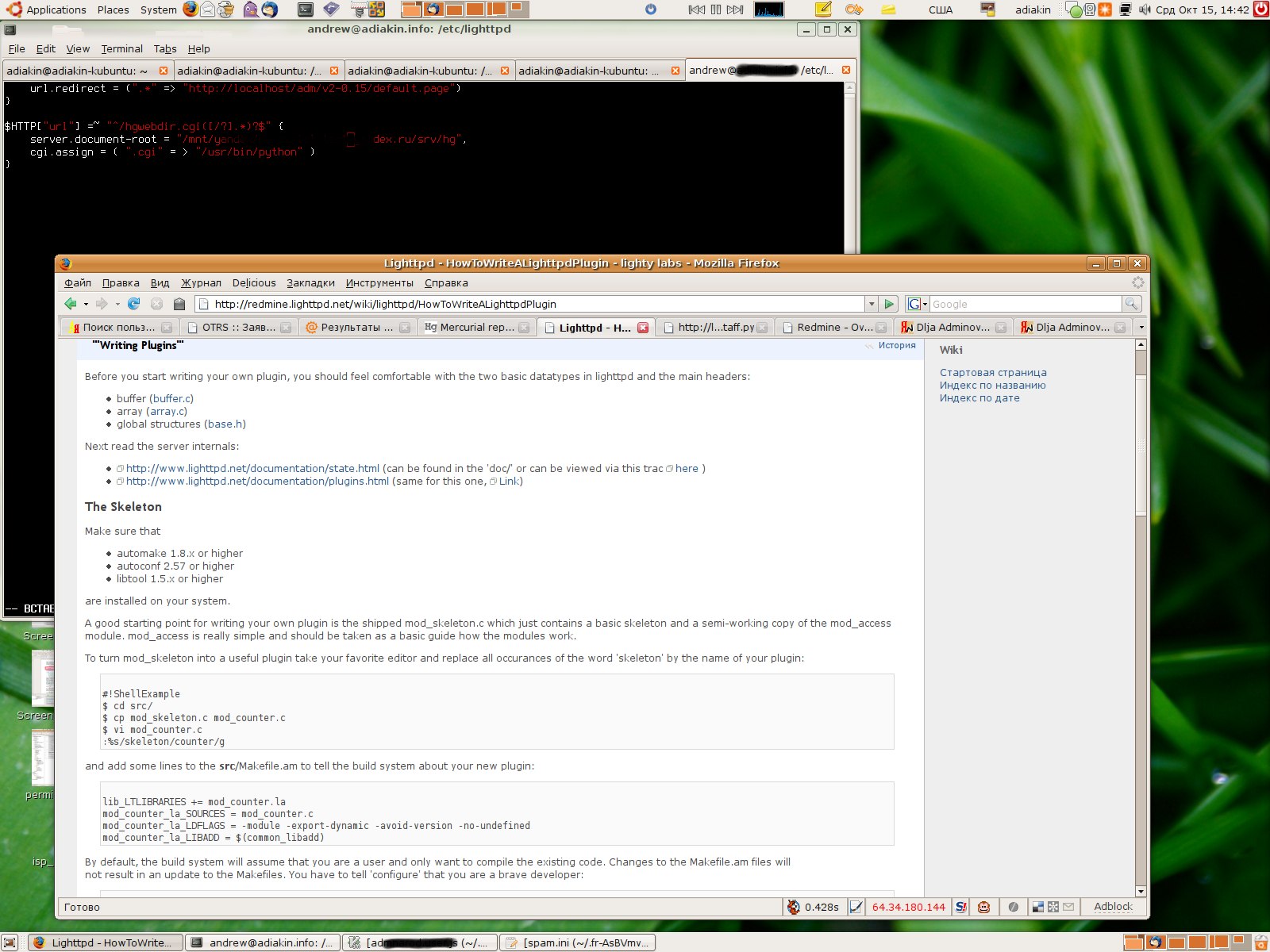This screenshot has height=952, width=1270.
Task: Open the Закладки menu in Firefox
Action: [310, 282]
